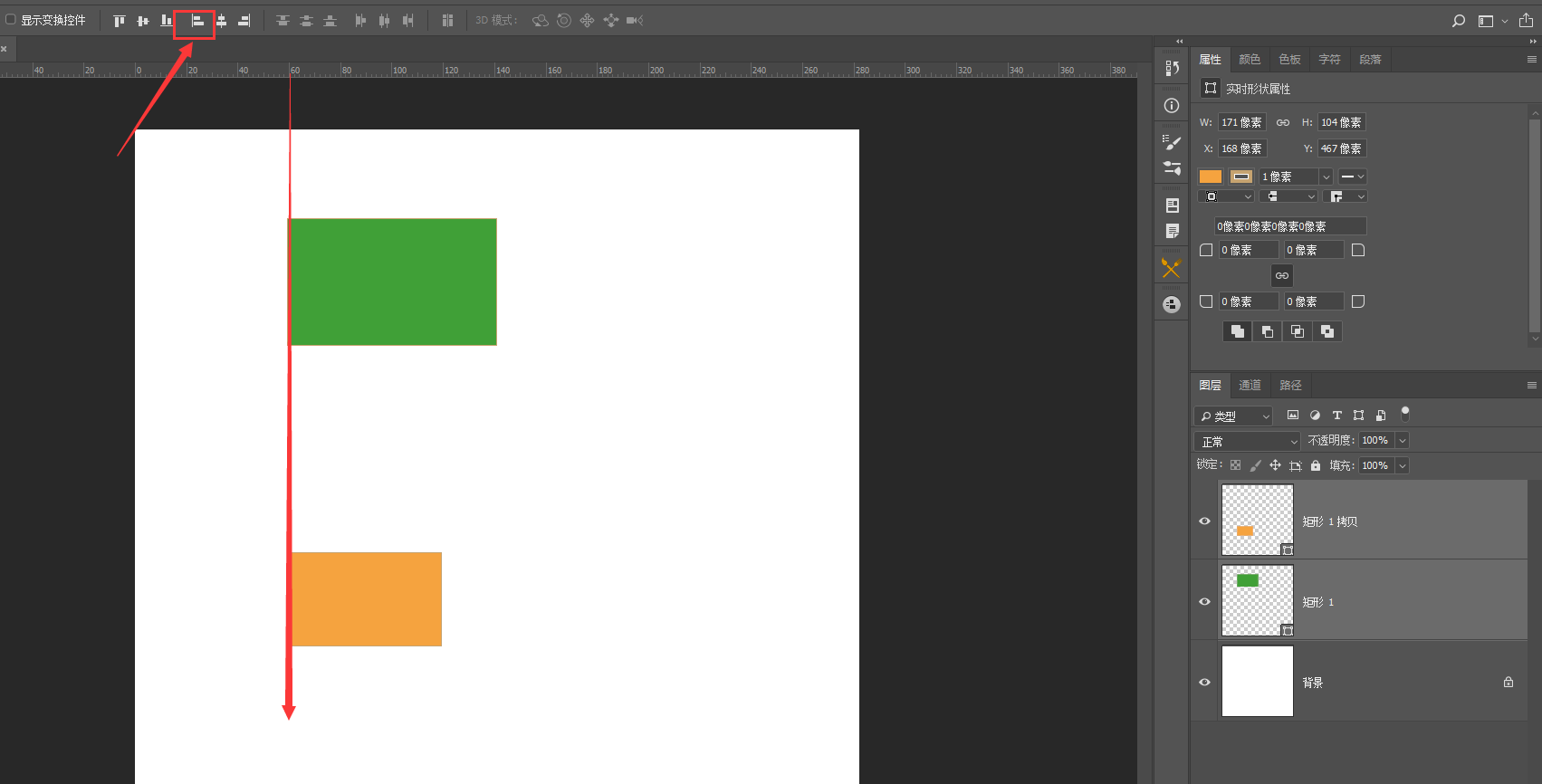This screenshot has width=1542, height=784.
Task: Click the W width input field
Action: tap(1241, 122)
